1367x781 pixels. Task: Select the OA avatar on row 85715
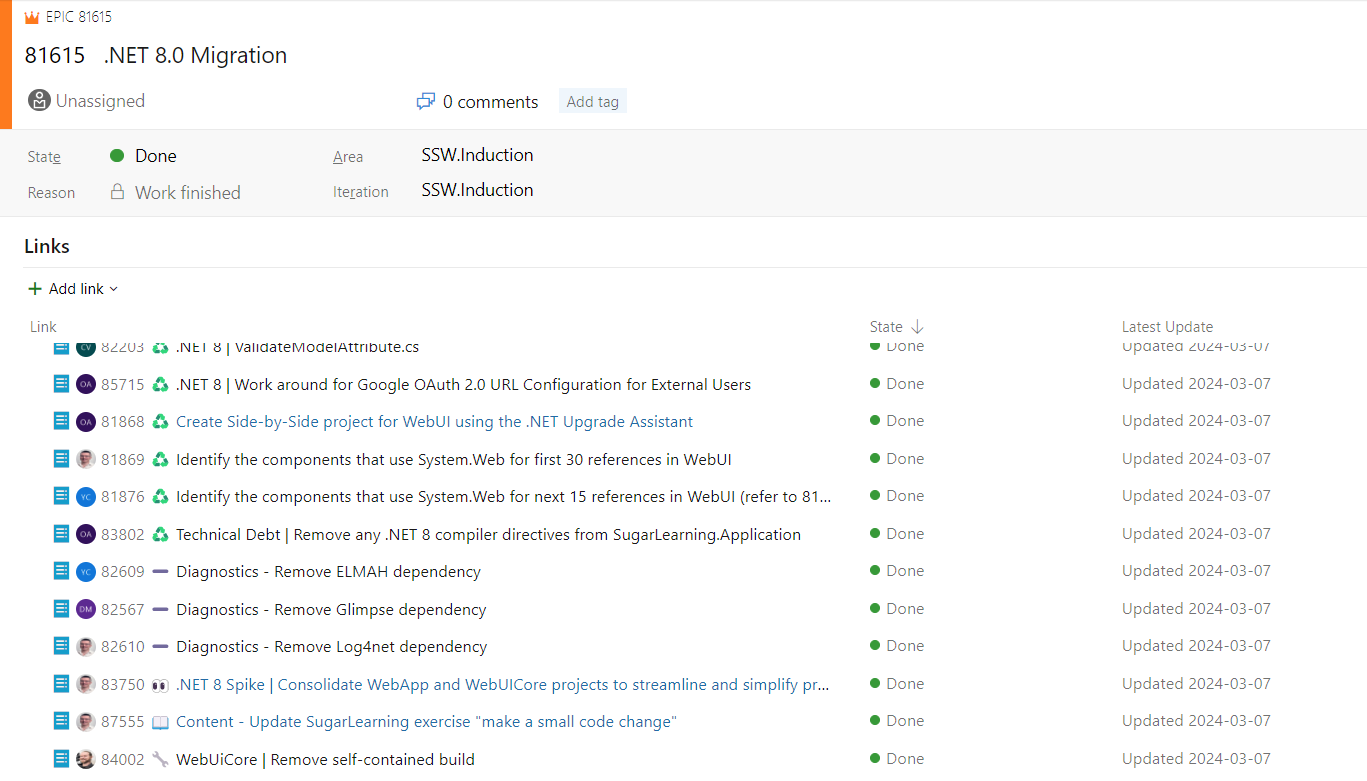[86, 384]
